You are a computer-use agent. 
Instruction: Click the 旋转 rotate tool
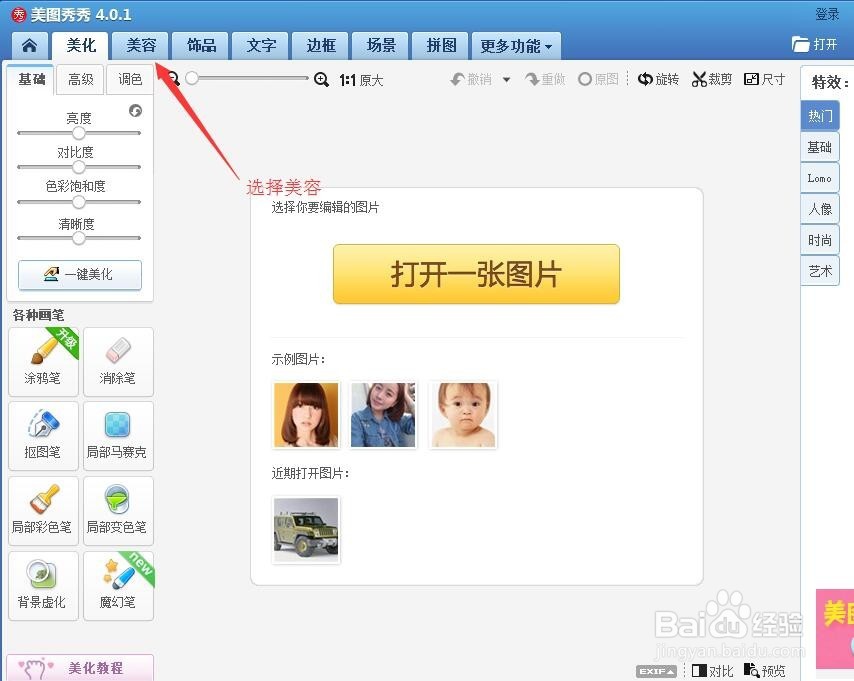pos(658,80)
